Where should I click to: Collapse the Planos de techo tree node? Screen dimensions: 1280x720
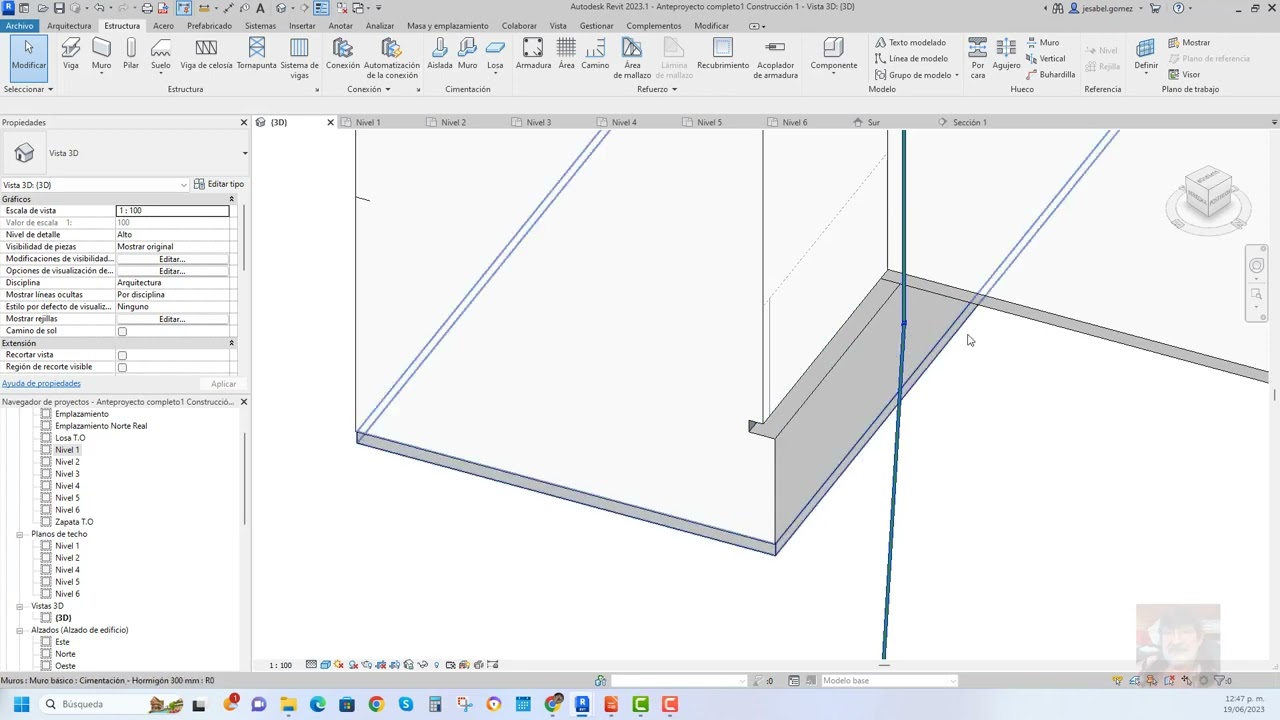19,534
